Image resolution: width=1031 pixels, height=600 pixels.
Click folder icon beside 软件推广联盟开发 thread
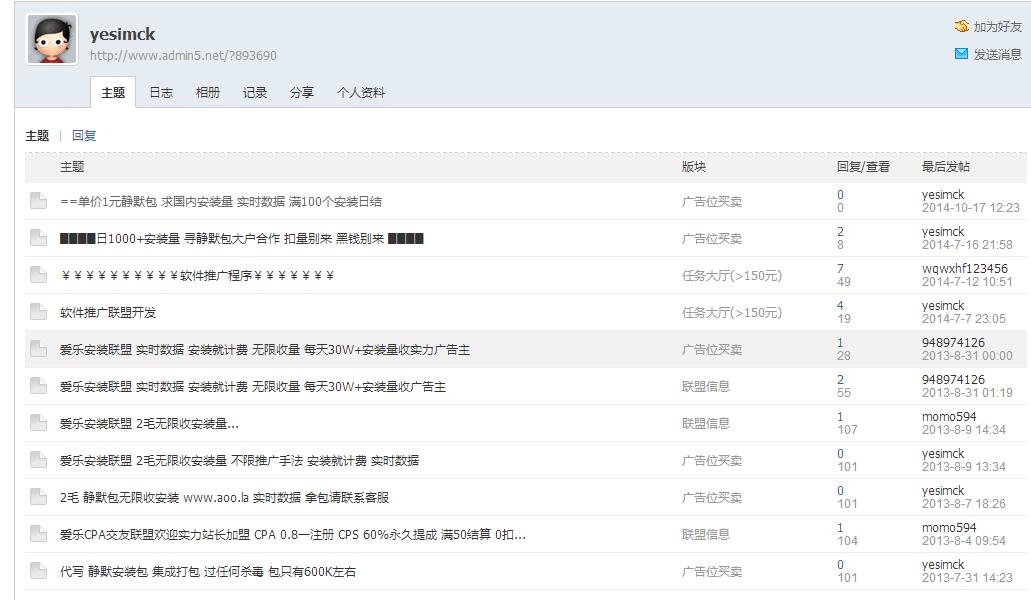(38, 312)
